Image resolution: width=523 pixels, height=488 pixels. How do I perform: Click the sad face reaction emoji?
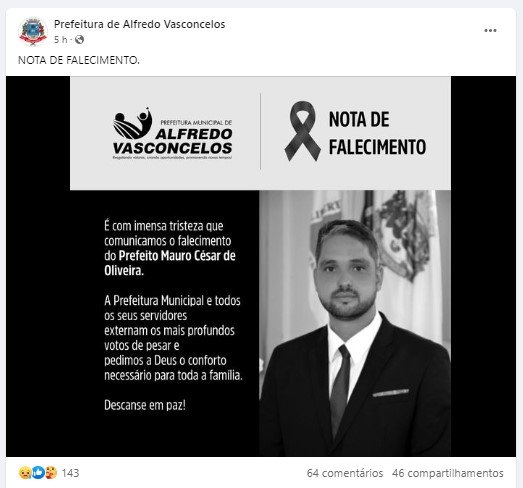[25, 473]
